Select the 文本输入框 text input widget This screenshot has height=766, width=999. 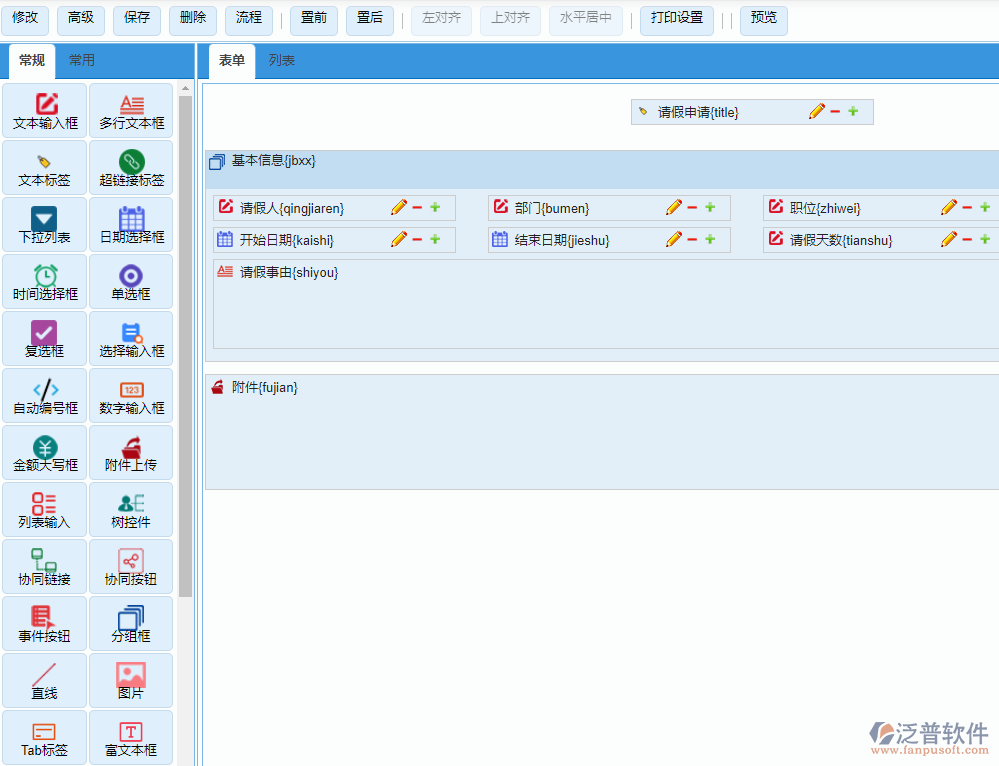(45, 111)
